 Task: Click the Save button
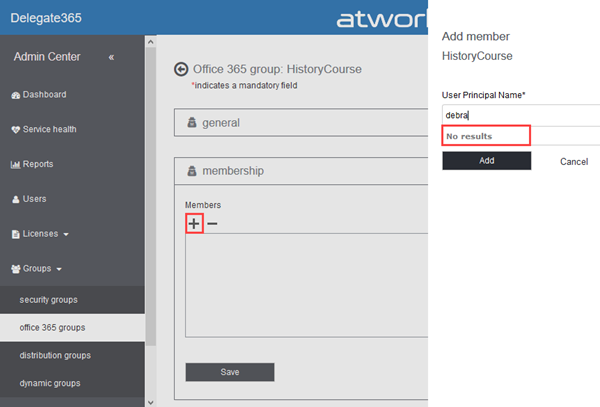[x=230, y=372]
